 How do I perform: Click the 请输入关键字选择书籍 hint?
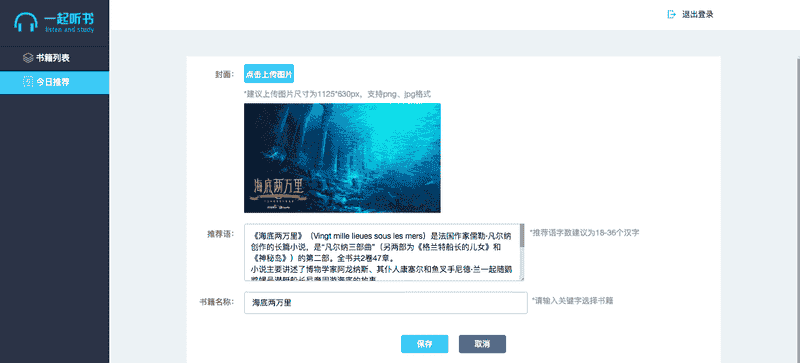(572, 301)
